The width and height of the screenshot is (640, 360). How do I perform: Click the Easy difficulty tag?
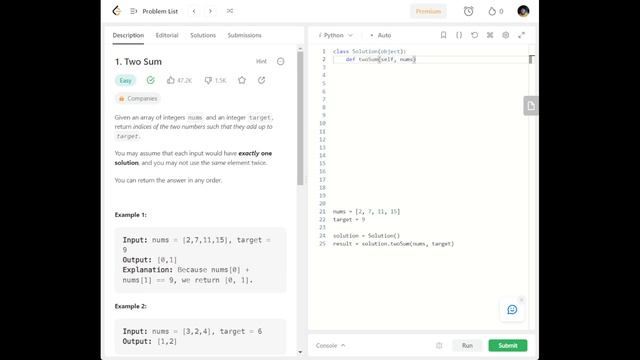click(x=125, y=80)
